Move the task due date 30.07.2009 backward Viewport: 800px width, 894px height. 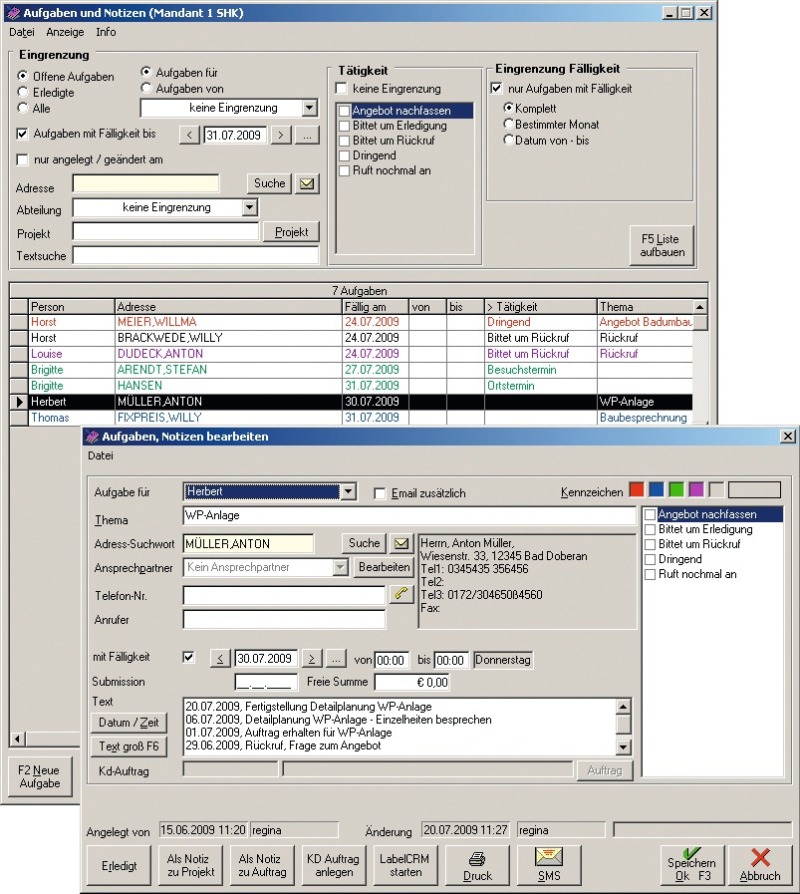[x=220, y=659]
